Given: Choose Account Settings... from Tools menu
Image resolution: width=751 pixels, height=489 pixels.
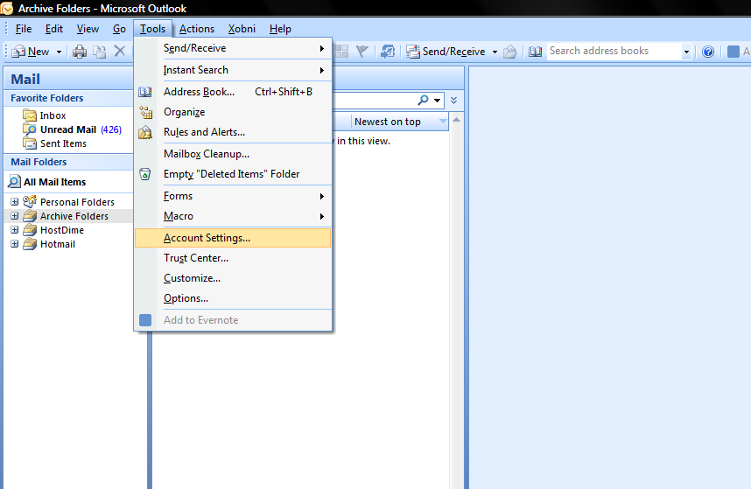Looking at the screenshot, I should [x=233, y=238].
